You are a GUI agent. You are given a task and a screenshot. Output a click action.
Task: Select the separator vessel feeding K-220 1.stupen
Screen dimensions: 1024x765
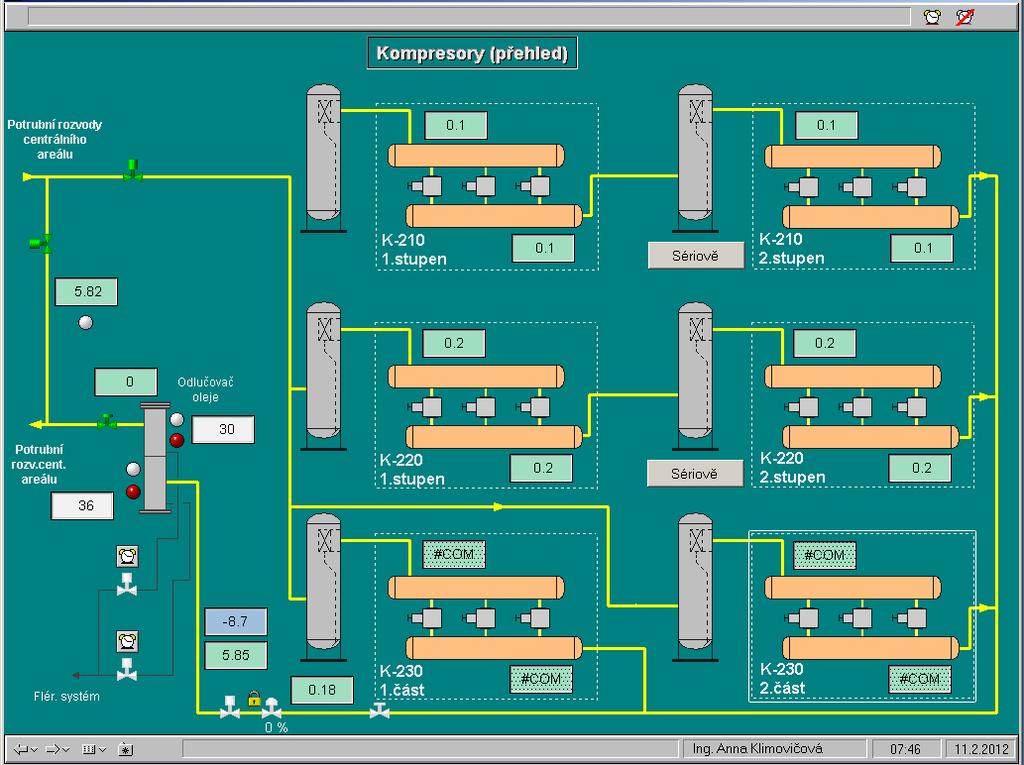[x=324, y=376]
